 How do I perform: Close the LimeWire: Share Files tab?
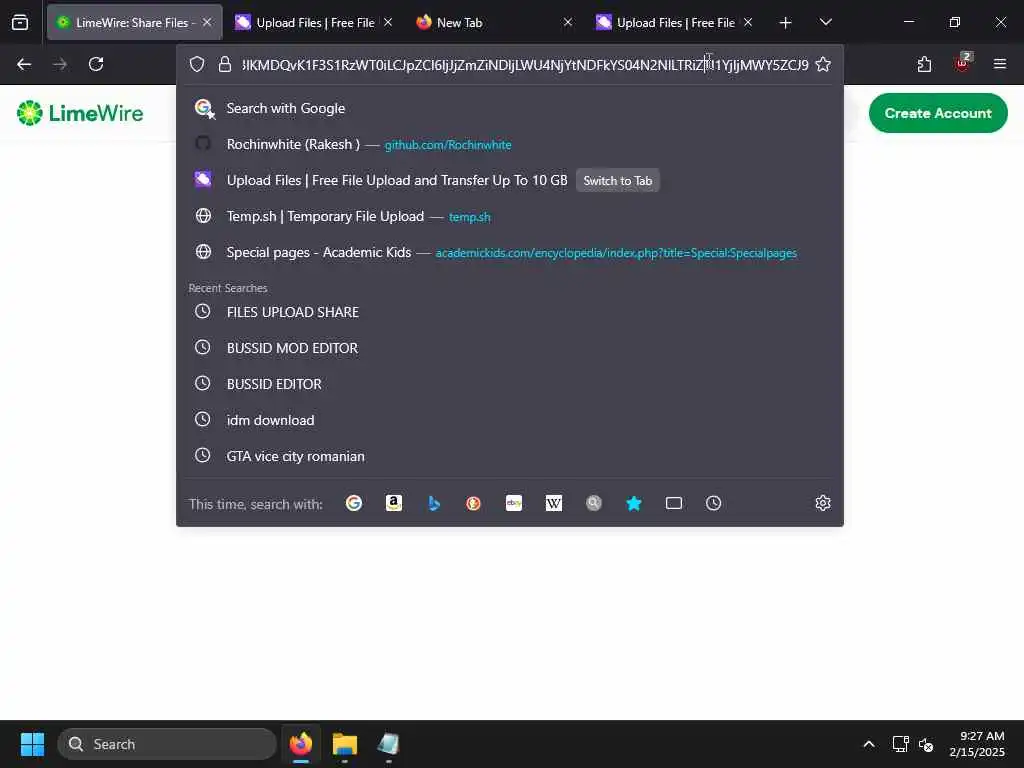point(207,22)
